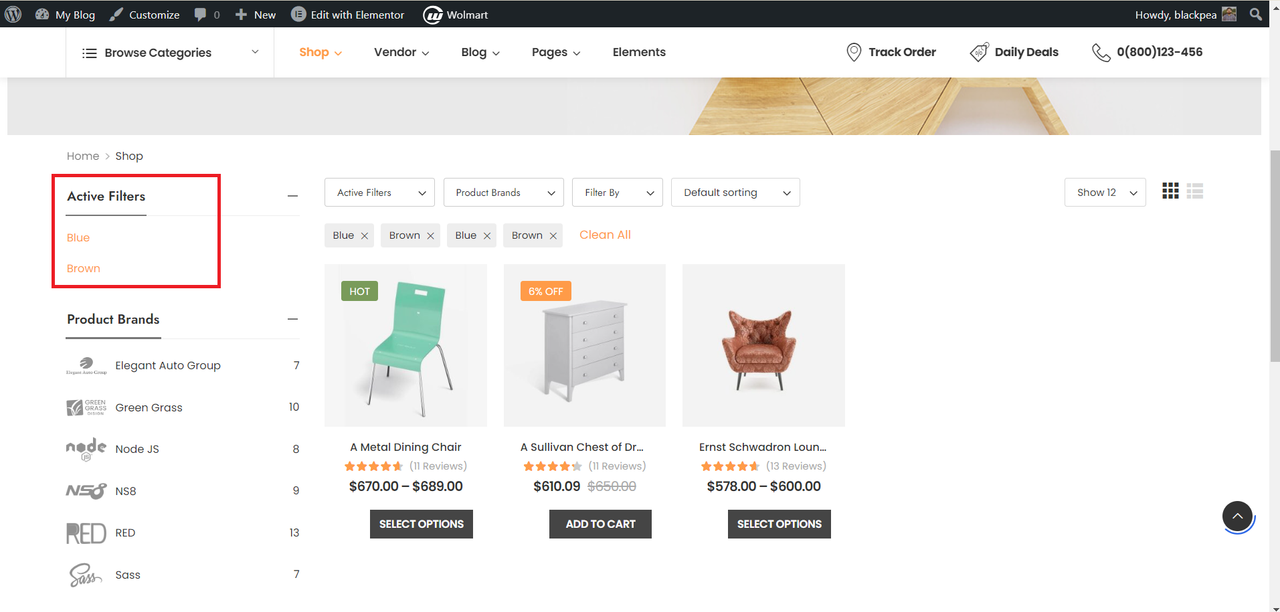Open the Active Filters toolbar dropdown
Screen dimensions: 1280x612
point(380,193)
